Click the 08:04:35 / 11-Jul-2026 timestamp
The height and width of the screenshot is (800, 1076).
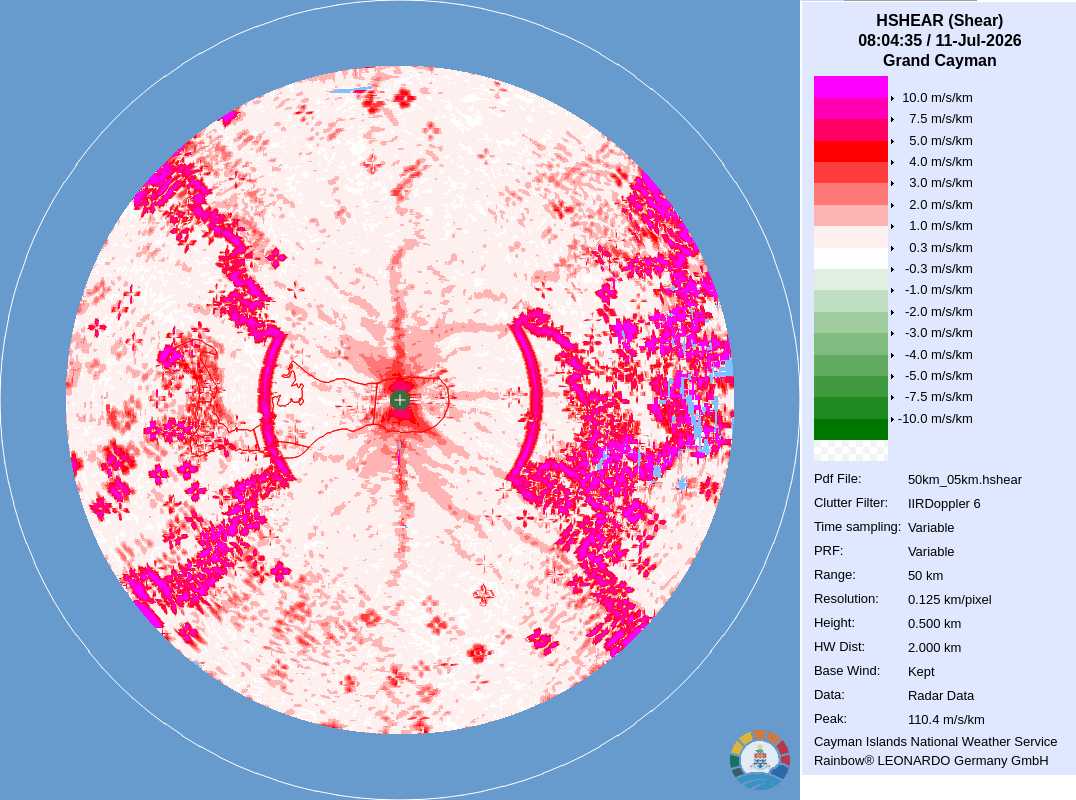939,40
